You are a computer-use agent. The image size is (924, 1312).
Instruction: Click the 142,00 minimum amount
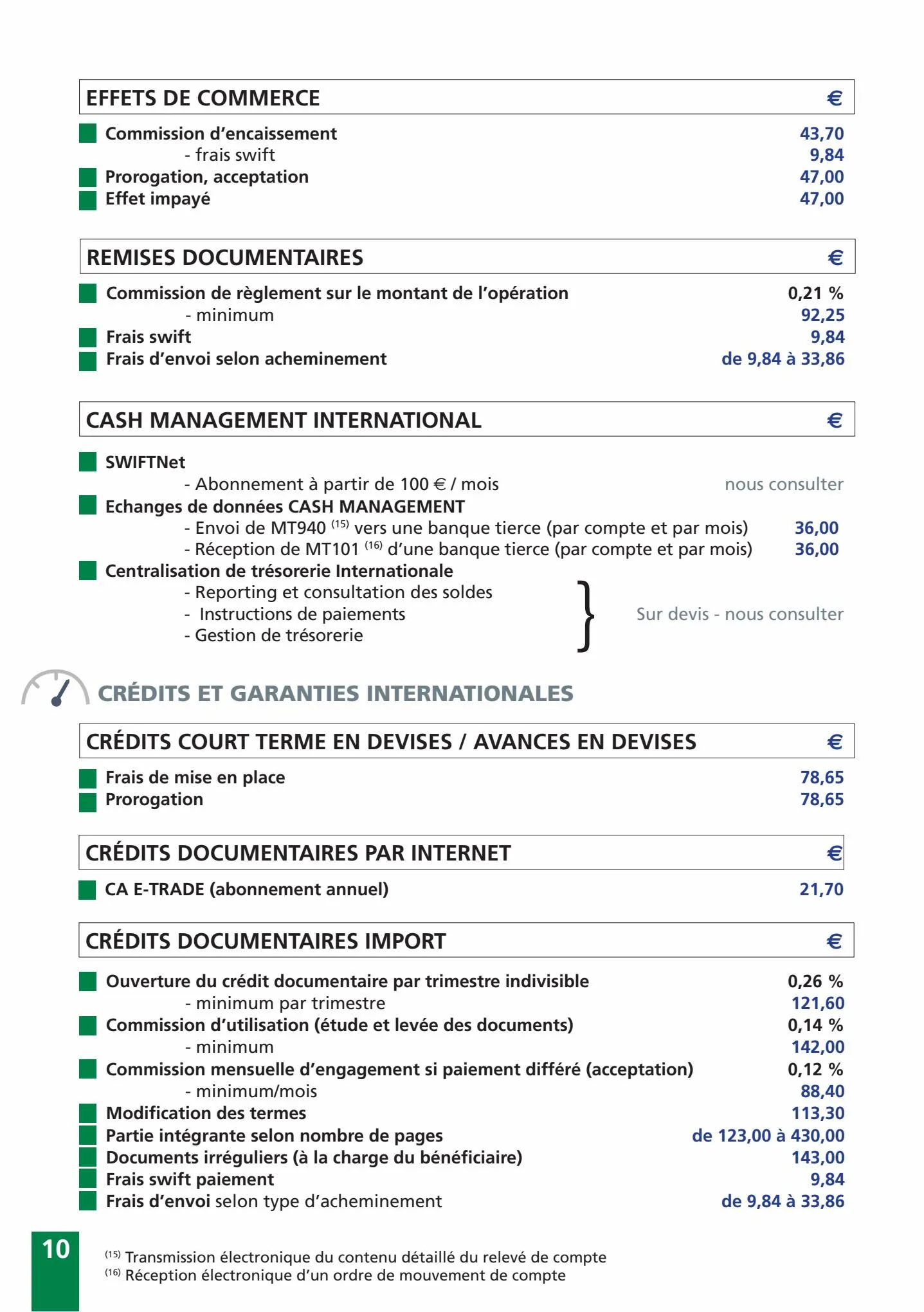coord(818,1047)
